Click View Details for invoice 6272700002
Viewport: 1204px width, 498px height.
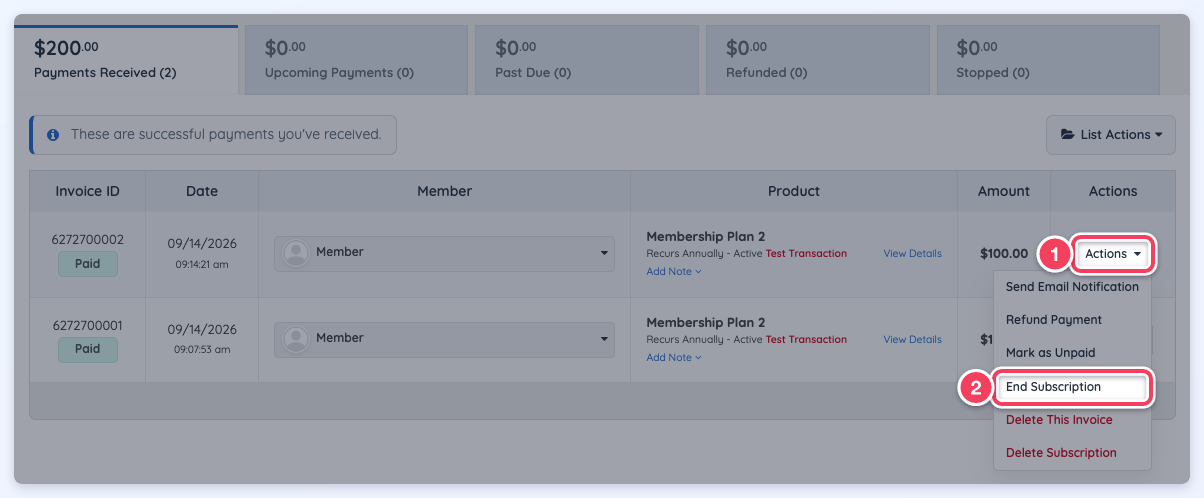(x=912, y=254)
